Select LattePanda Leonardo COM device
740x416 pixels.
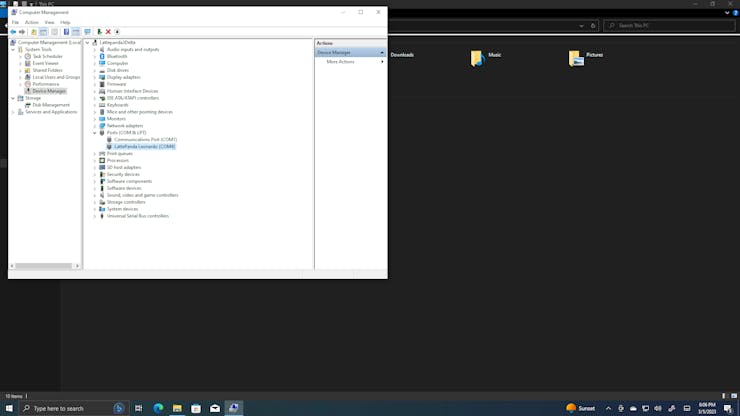pos(144,147)
